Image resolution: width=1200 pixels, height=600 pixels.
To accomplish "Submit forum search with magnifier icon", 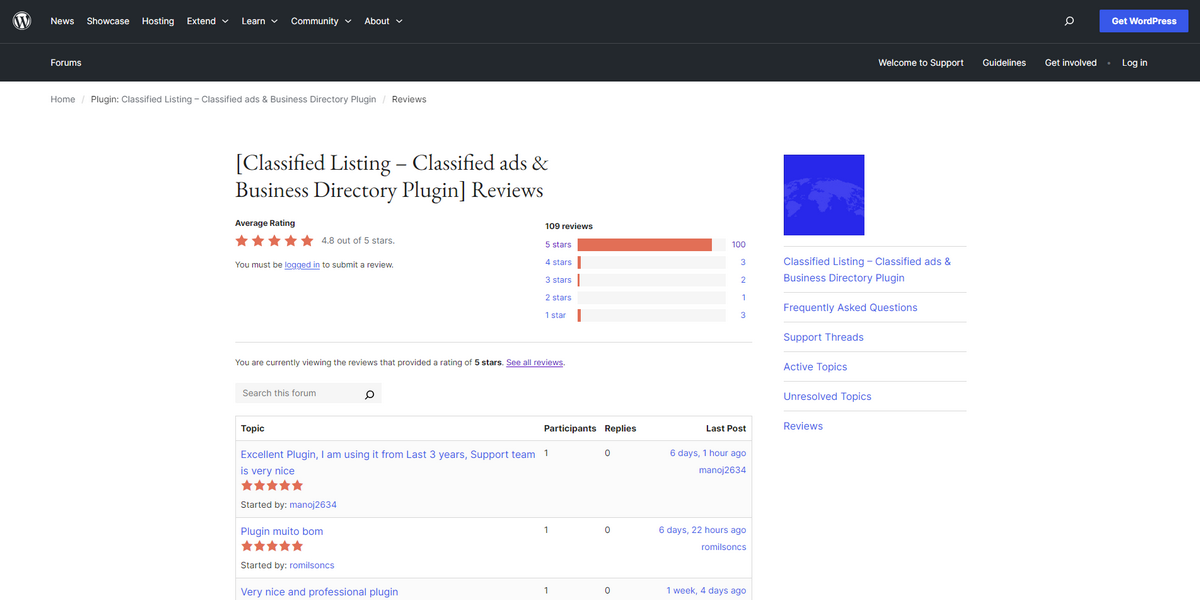I will click(369, 394).
